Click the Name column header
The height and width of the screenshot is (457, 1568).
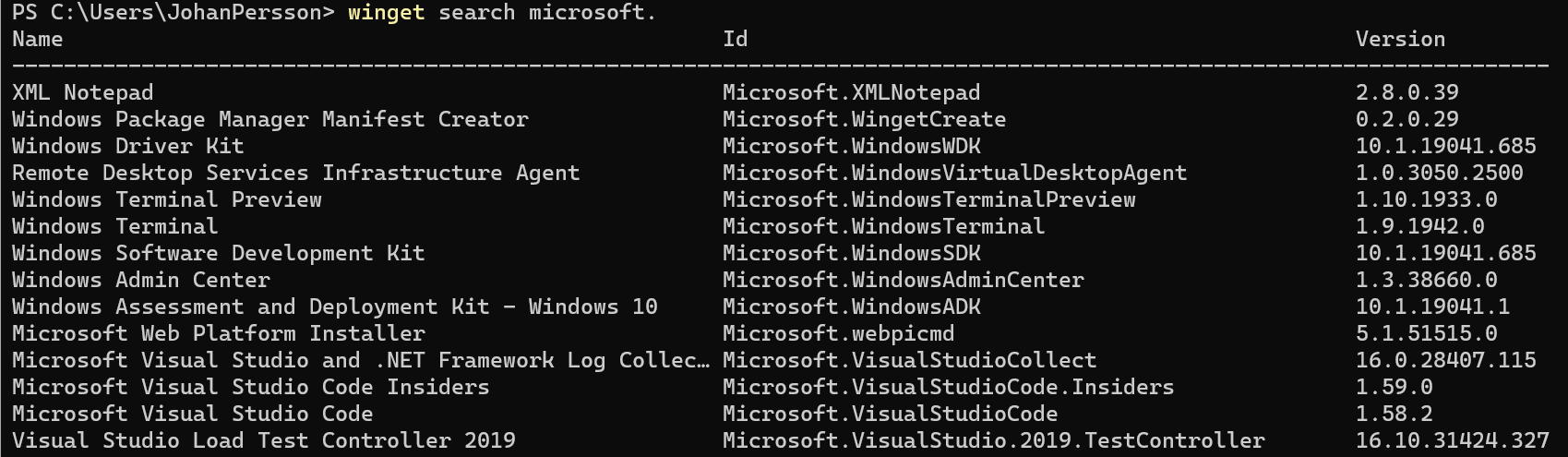tap(38, 40)
